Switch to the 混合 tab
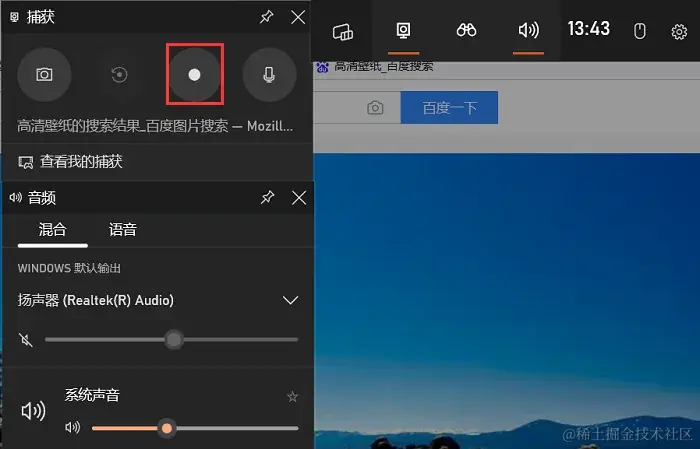Image resolution: width=700 pixels, height=449 pixels. pyautogui.click(x=53, y=231)
